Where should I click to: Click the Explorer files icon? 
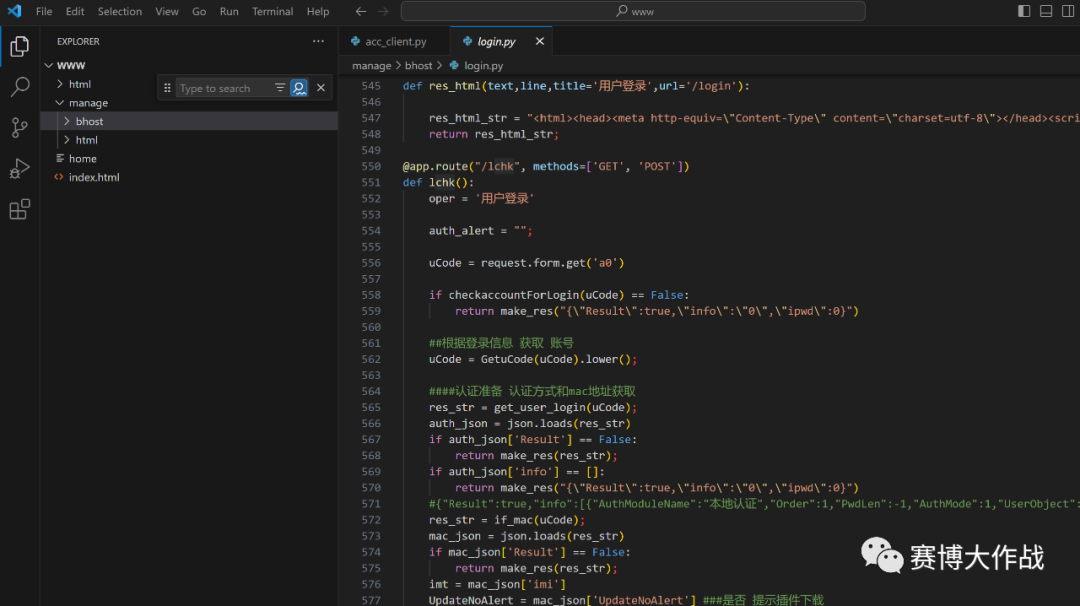(x=19, y=46)
